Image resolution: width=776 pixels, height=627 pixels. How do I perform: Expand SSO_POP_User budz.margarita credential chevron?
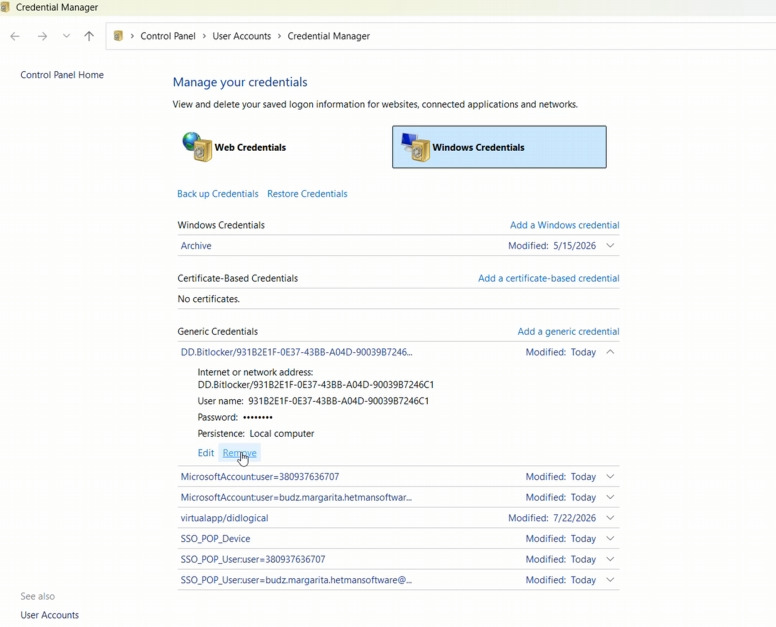610,580
